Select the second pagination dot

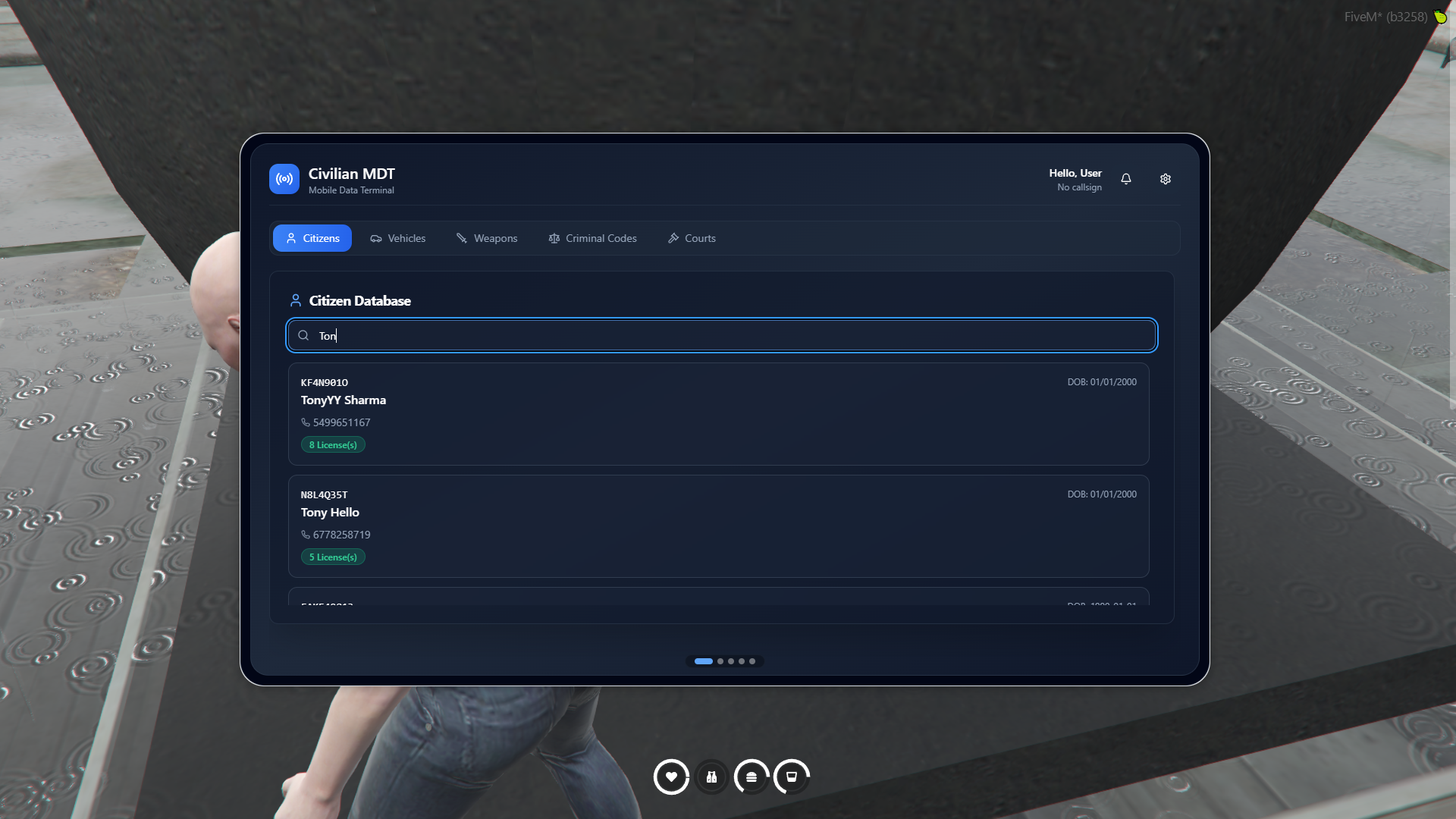pos(720,661)
